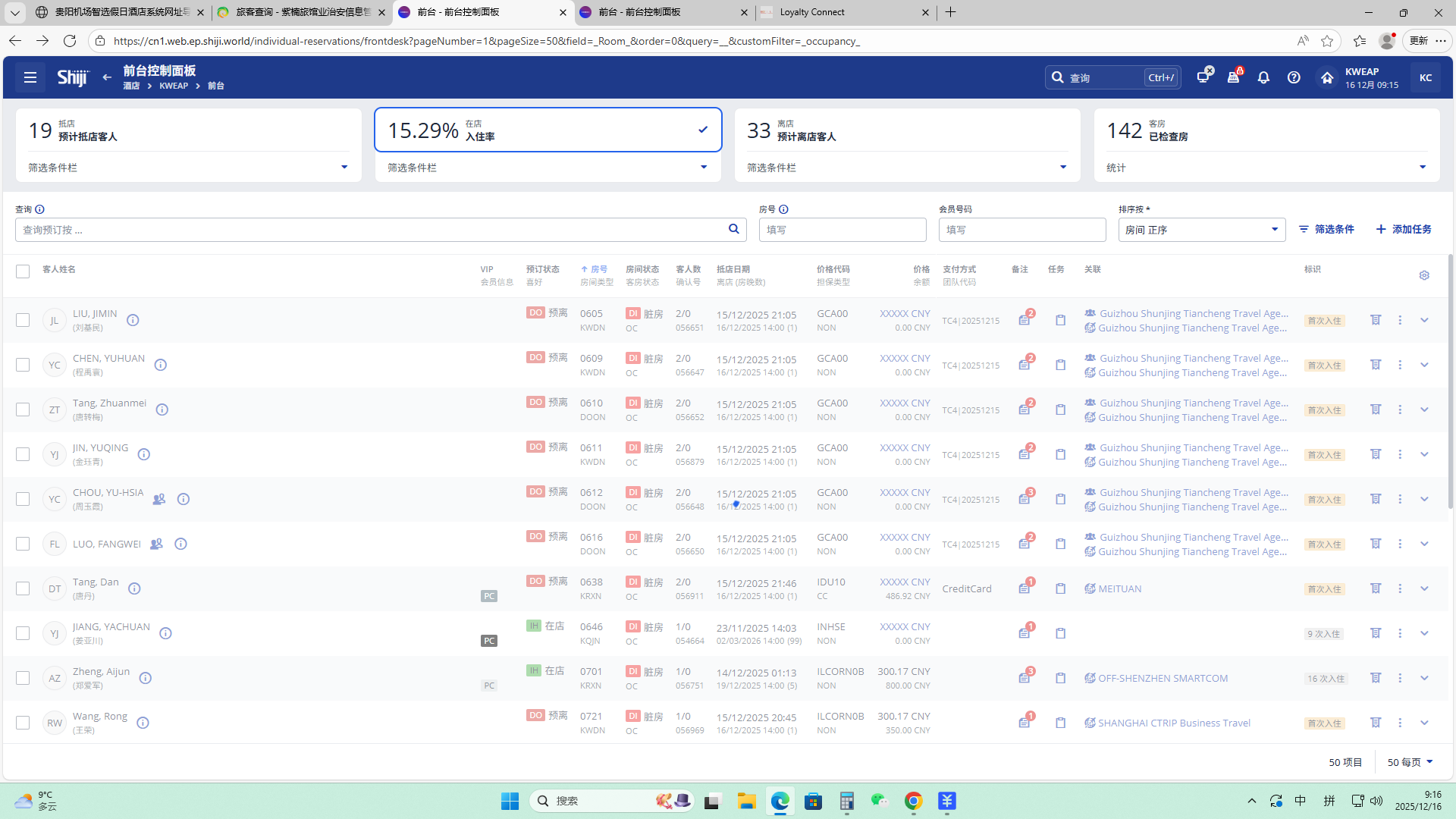This screenshot has width=1456, height=819.
Task: Open the hamburger navigation menu
Action: (x=30, y=77)
